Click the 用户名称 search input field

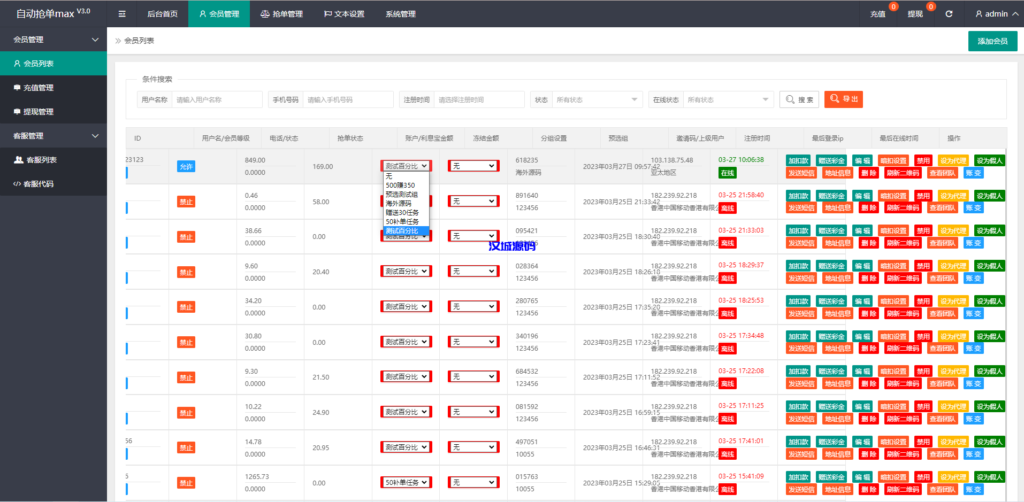pos(215,100)
